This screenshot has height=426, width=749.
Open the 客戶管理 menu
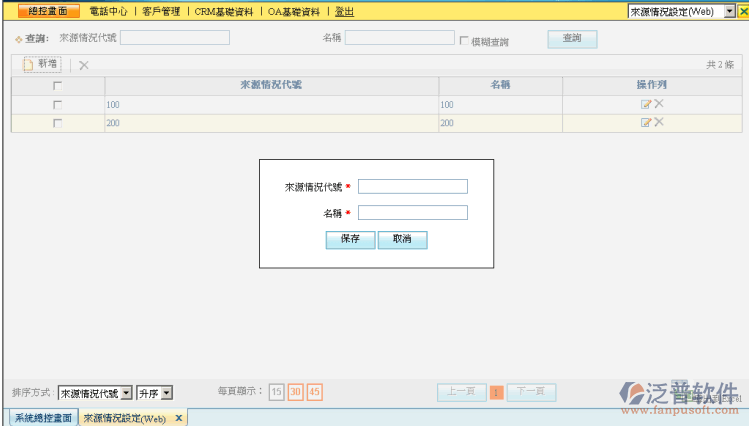(x=160, y=11)
